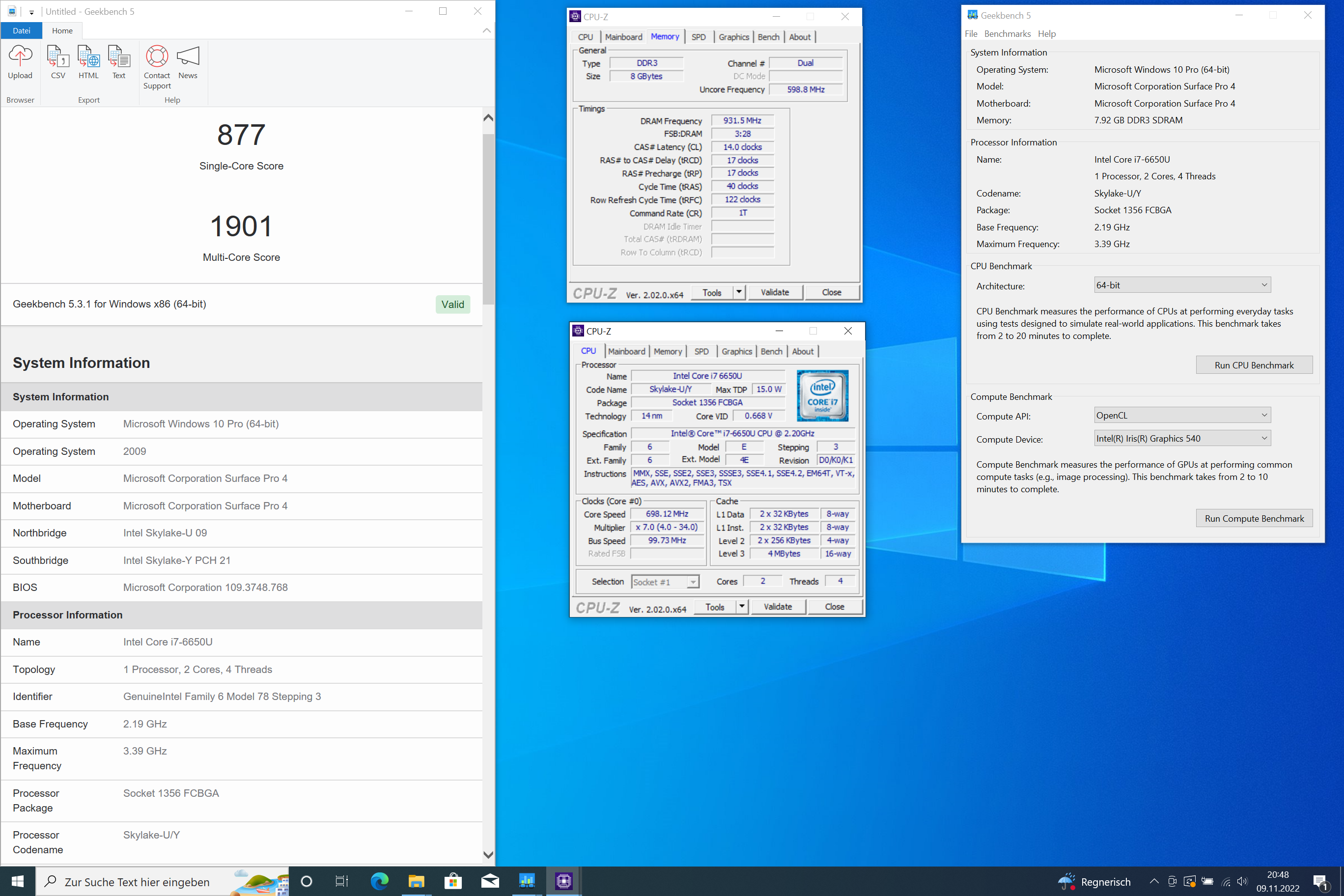
Task: Open Cortana circle icon on taskbar
Action: (x=307, y=882)
